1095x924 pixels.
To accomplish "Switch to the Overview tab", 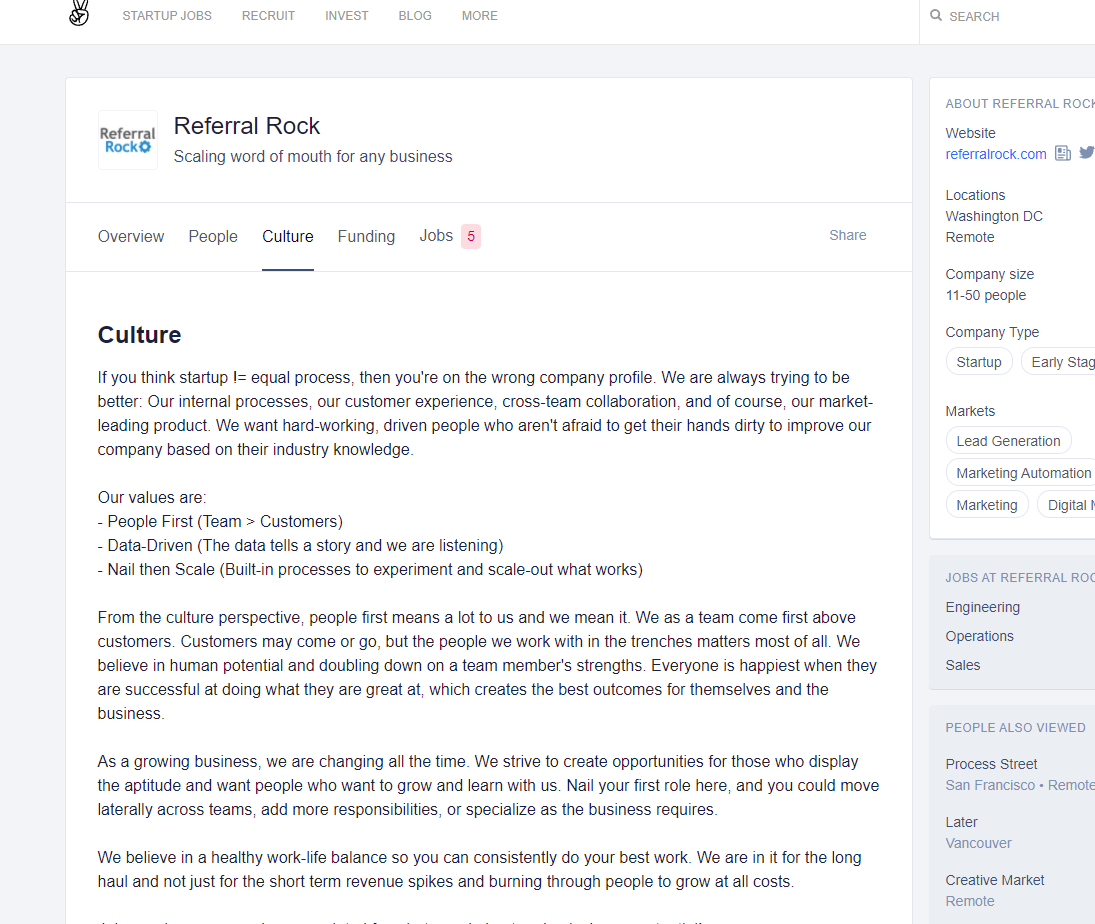I will pos(131,237).
